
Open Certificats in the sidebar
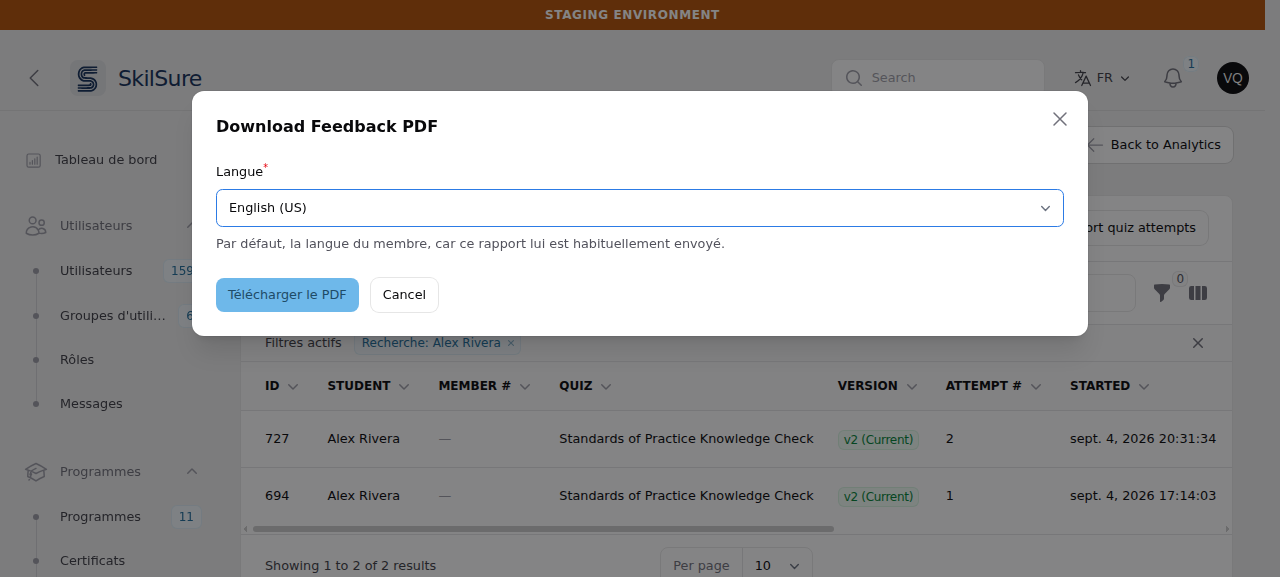pyautogui.click(x=92, y=561)
